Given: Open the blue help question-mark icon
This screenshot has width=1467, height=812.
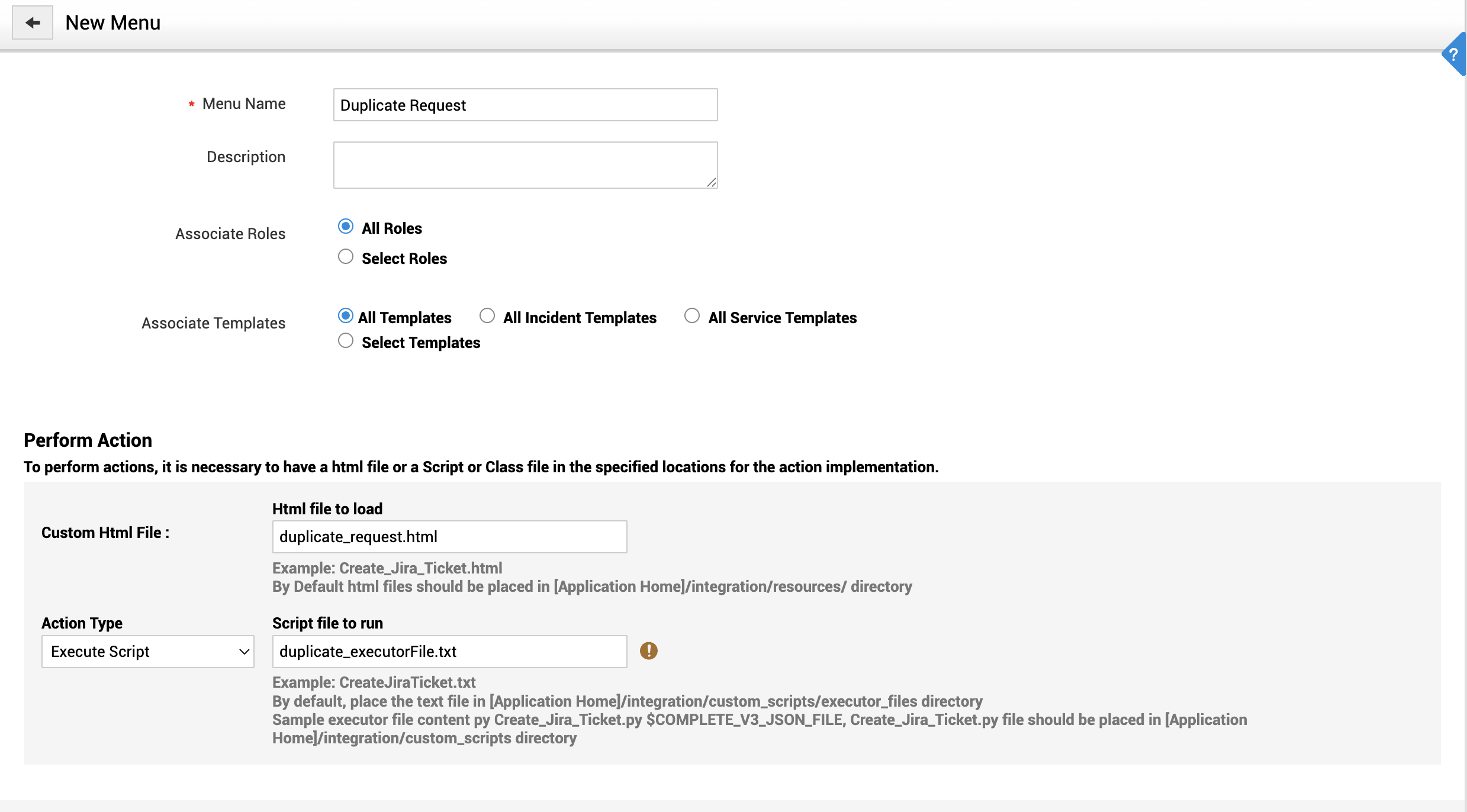Looking at the screenshot, I should (1453, 55).
